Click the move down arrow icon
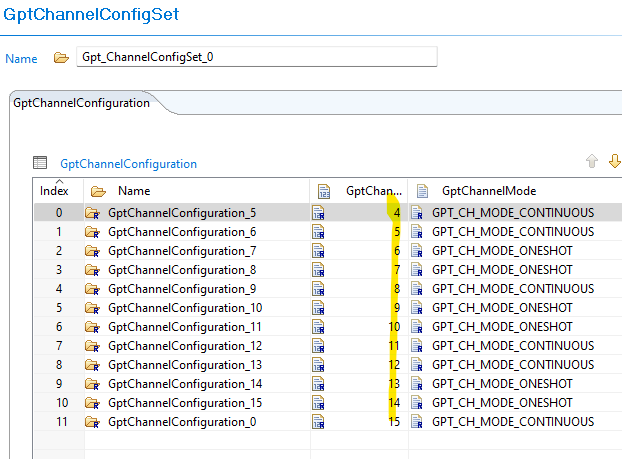The image size is (622, 459). point(614,161)
